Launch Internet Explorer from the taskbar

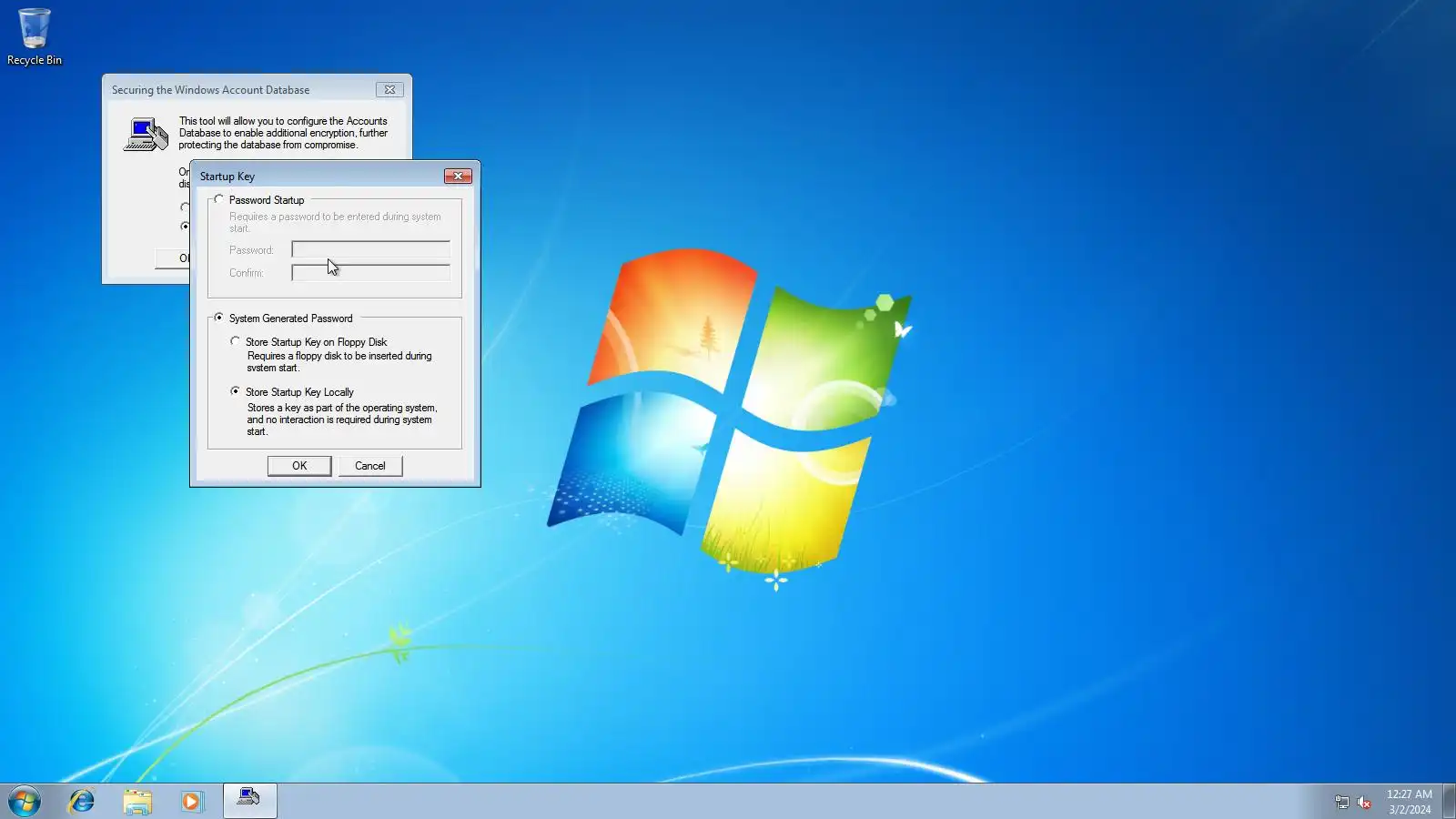tap(82, 802)
